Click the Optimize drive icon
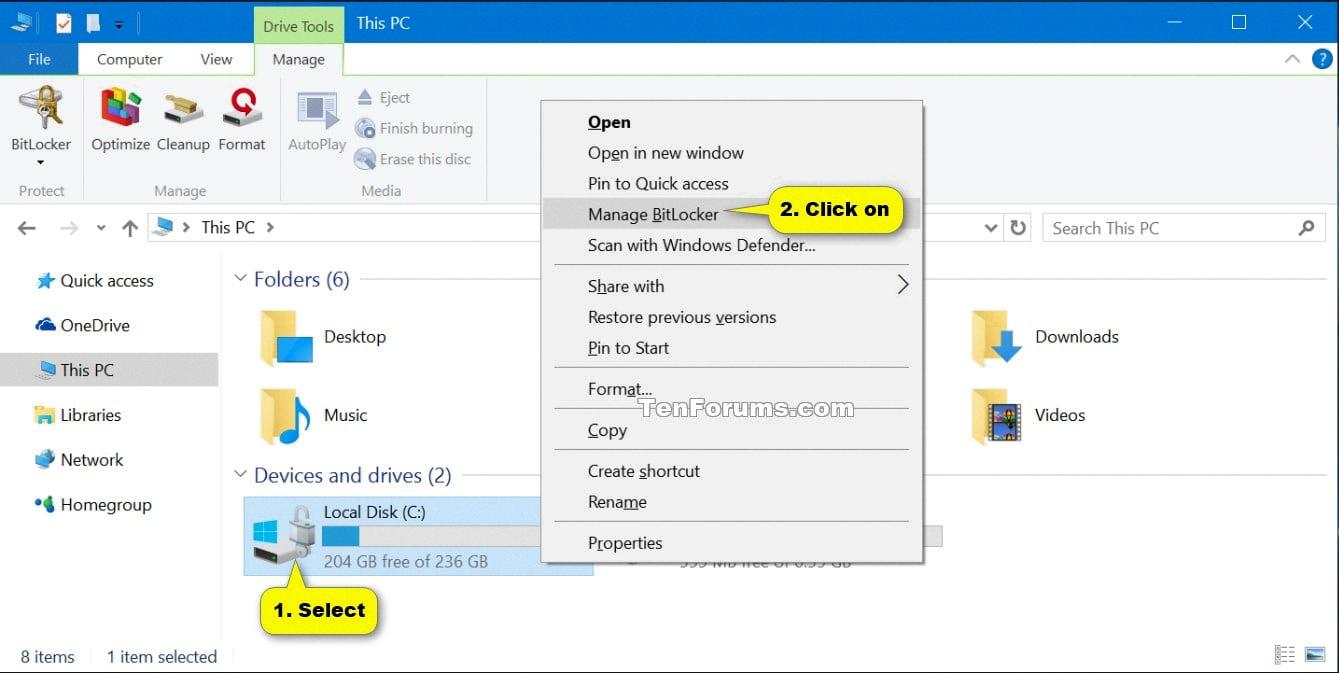This screenshot has width=1339, height=673. (120, 108)
